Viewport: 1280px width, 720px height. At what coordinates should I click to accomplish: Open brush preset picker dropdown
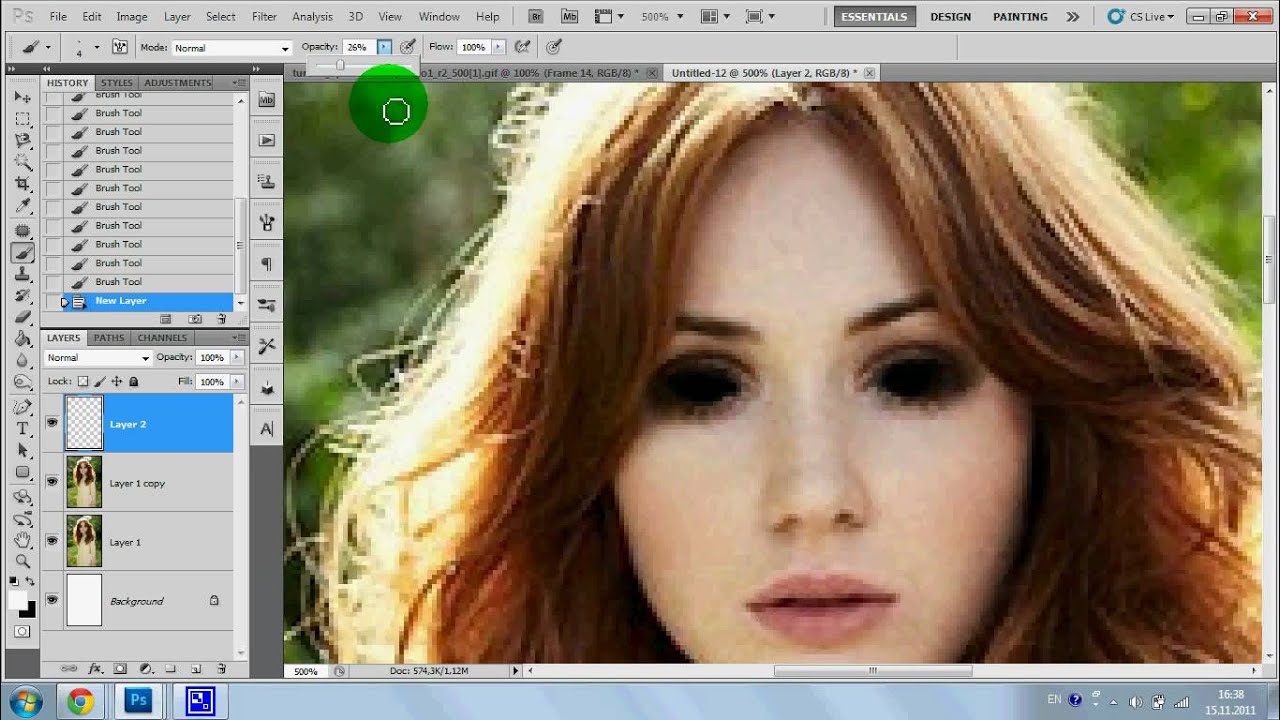[96, 47]
